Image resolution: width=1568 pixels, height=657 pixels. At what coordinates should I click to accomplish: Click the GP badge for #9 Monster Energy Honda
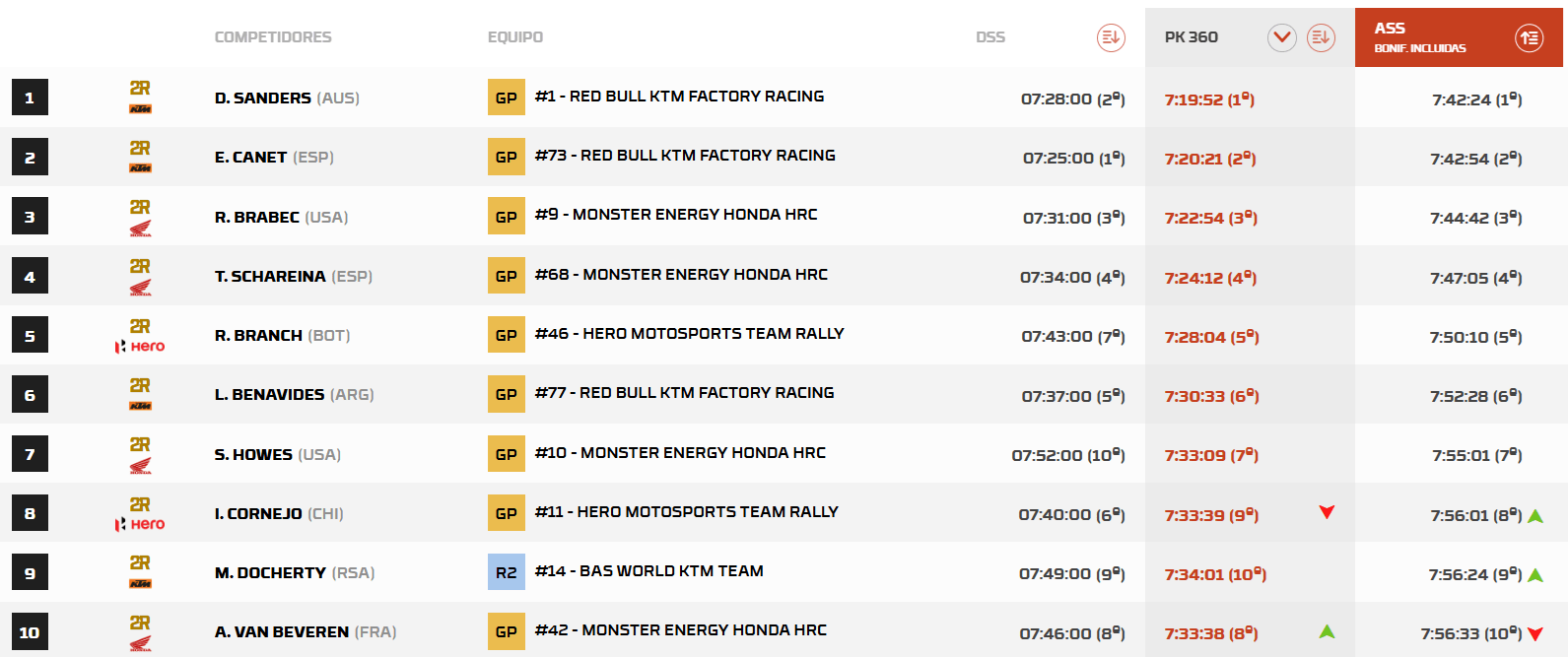pyautogui.click(x=507, y=217)
